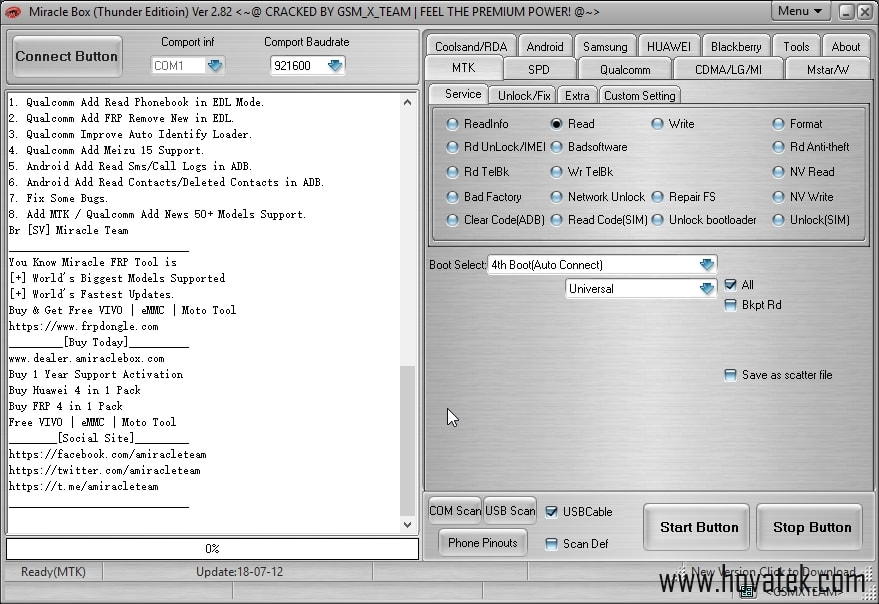The height and width of the screenshot is (604, 879).
Task: Select the SPD tab
Action: pyautogui.click(x=539, y=70)
